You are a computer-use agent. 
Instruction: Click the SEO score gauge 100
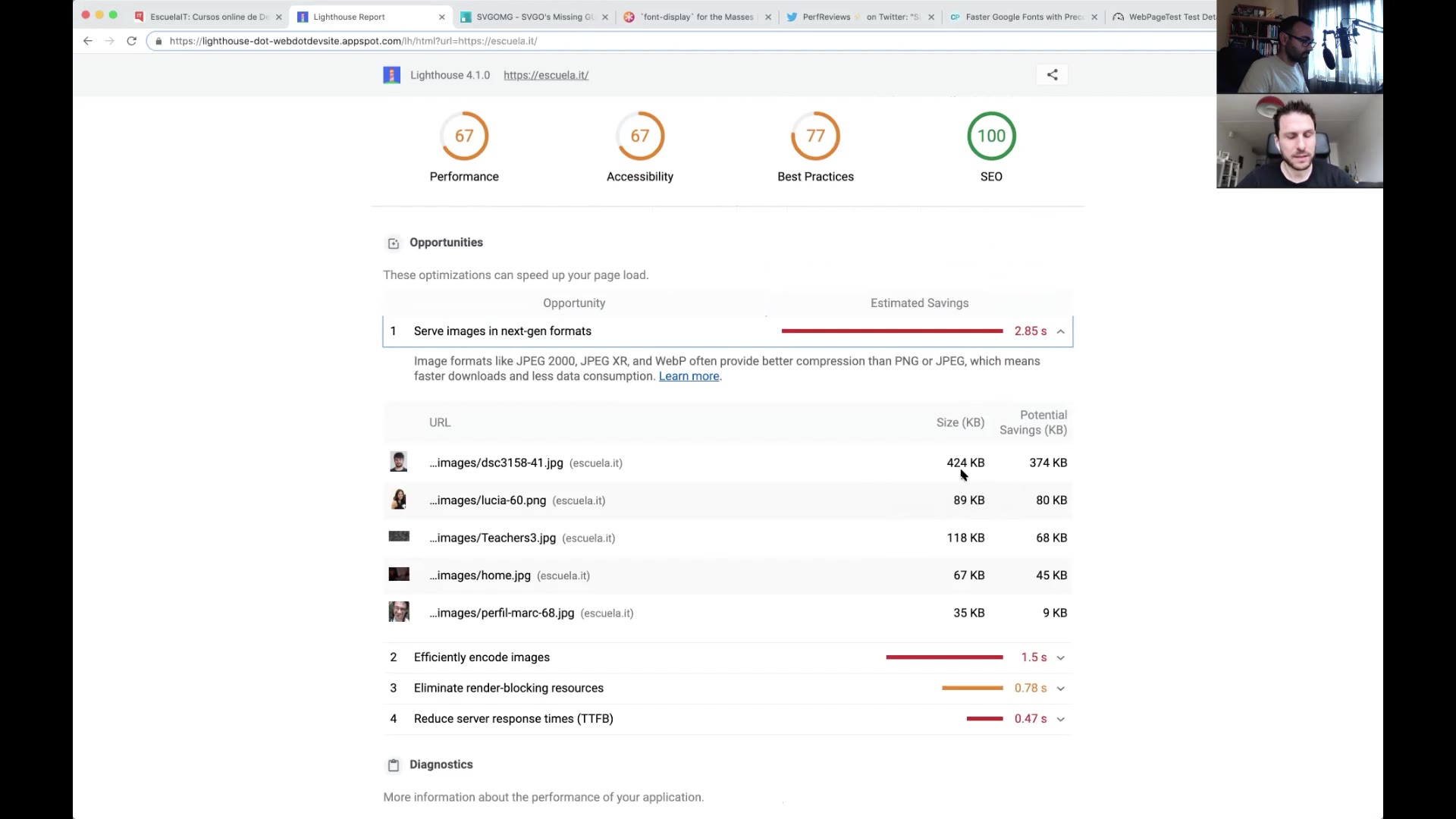point(991,136)
